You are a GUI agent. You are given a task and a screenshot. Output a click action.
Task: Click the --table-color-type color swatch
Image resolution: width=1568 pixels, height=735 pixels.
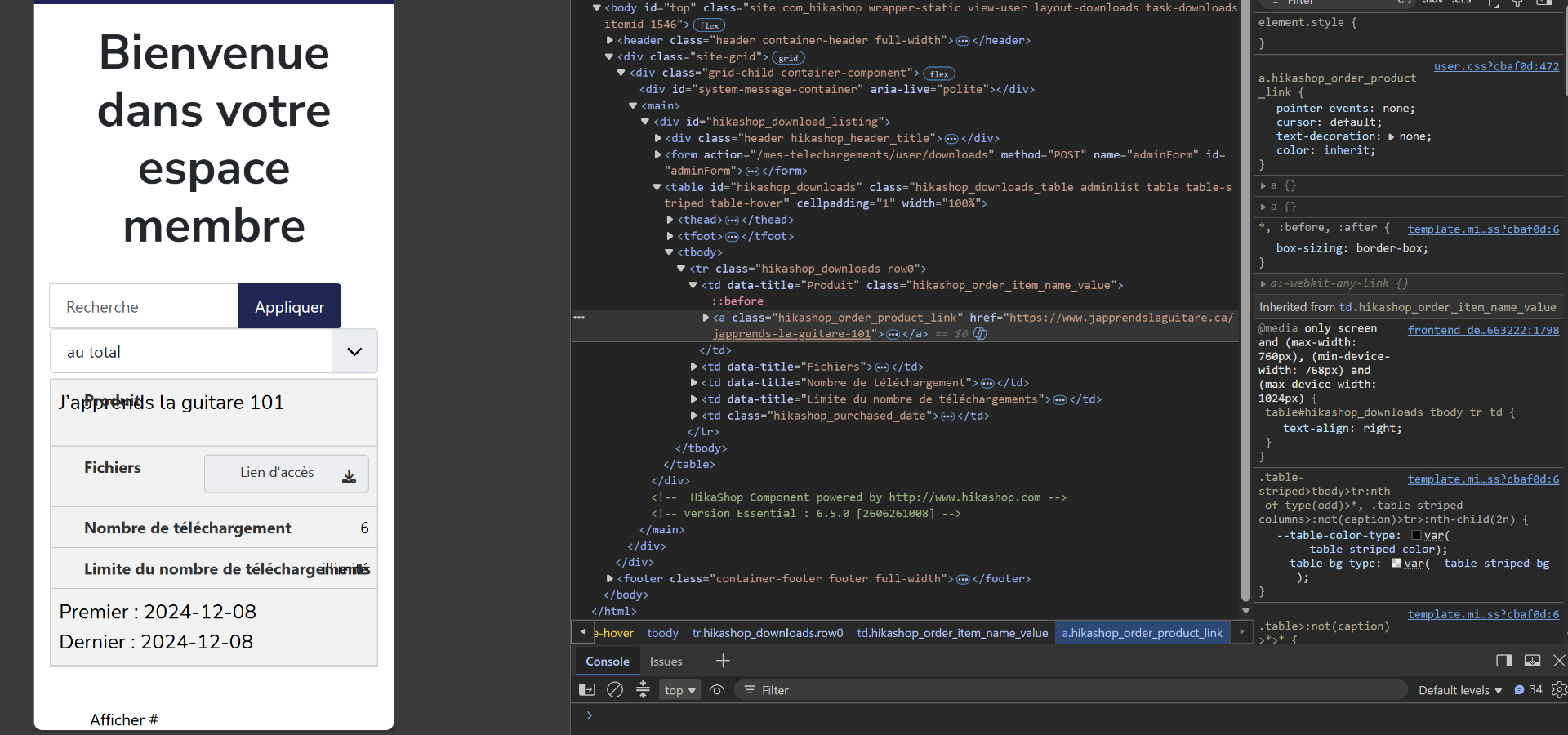click(1416, 536)
